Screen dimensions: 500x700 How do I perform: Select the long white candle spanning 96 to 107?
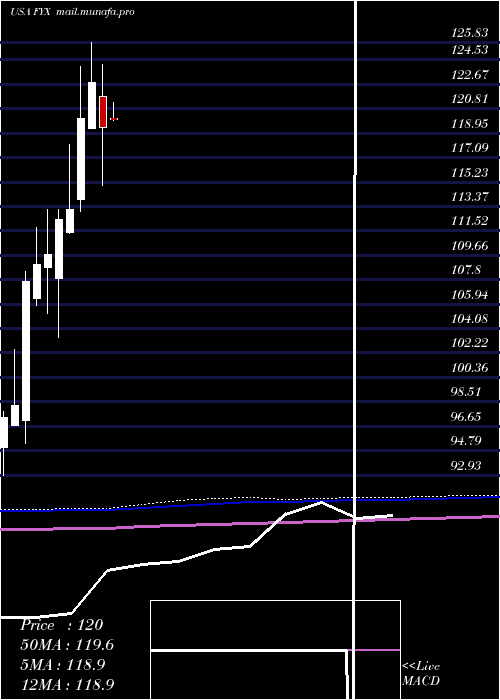pos(26,350)
